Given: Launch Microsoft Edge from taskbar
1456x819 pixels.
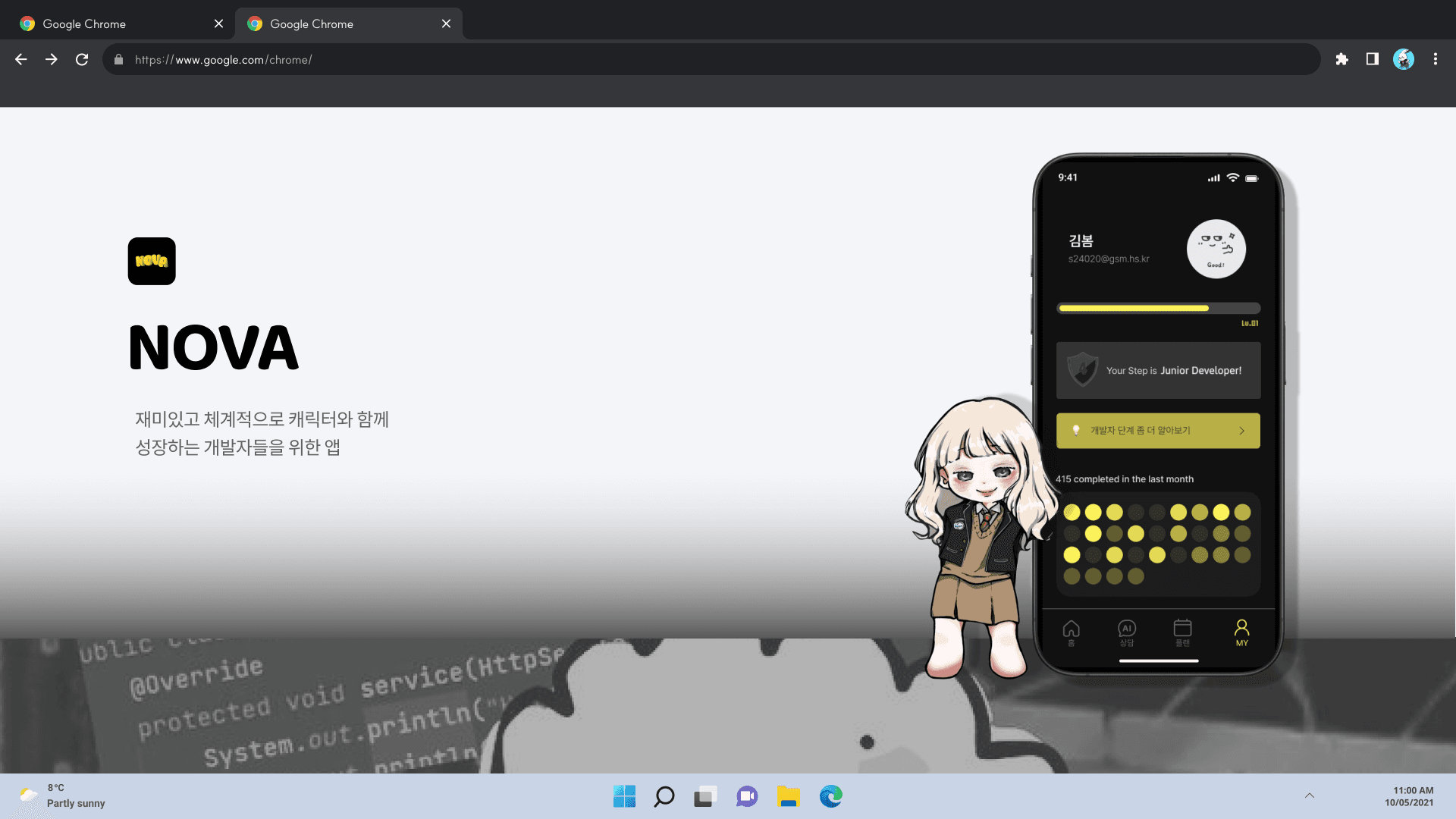Looking at the screenshot, I should (x=830, y=796).
